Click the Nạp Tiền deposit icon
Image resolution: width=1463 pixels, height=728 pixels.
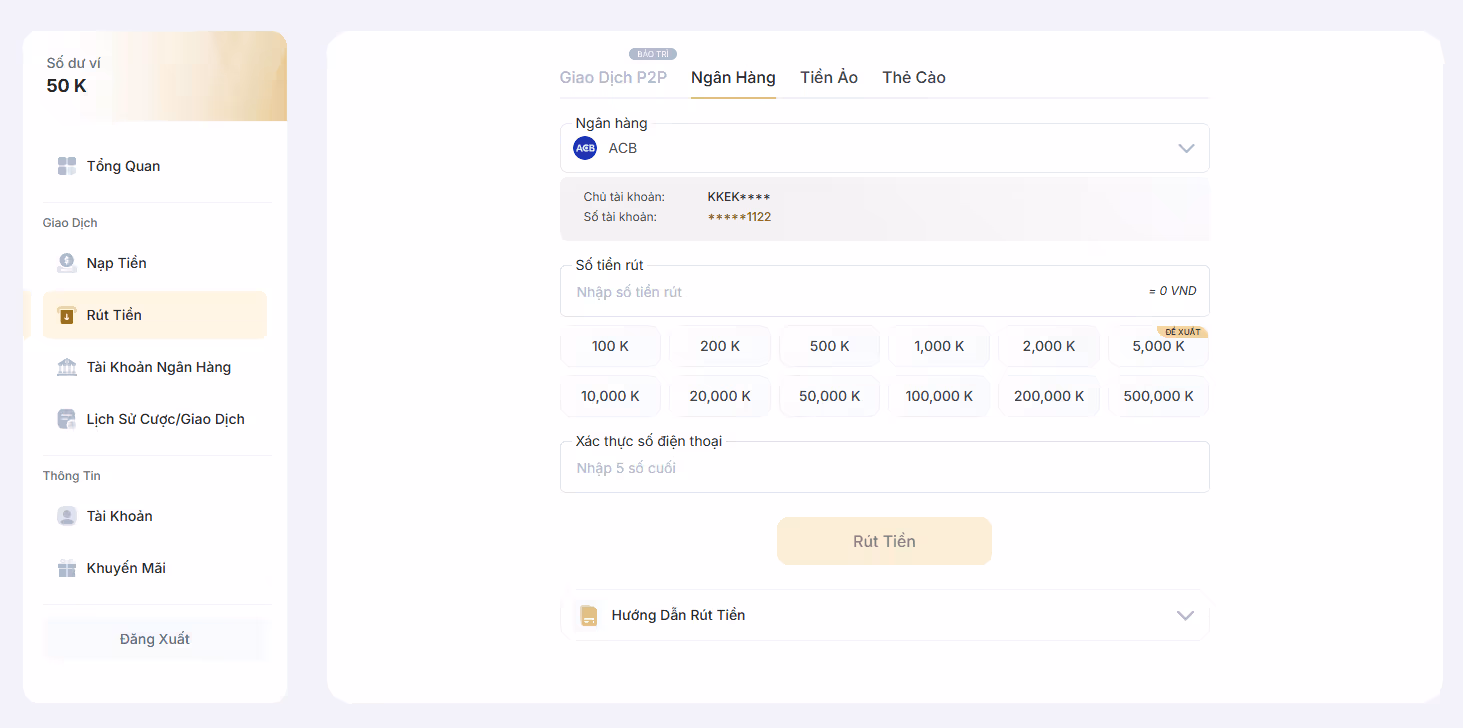(x=67, y=263)
